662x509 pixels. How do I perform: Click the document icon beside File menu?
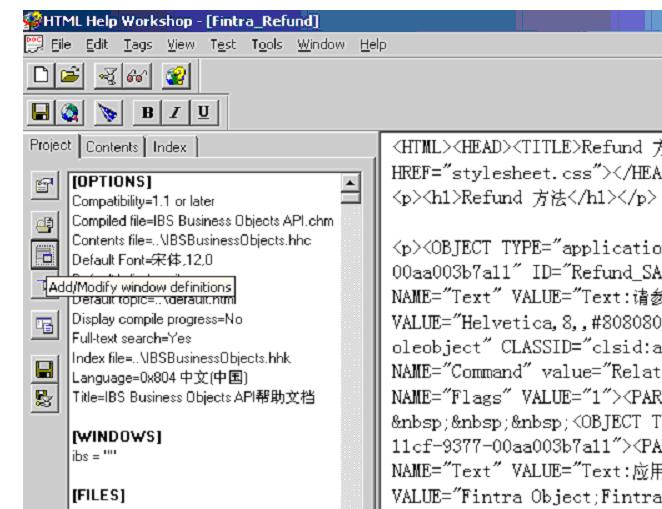tap(34, 44)
